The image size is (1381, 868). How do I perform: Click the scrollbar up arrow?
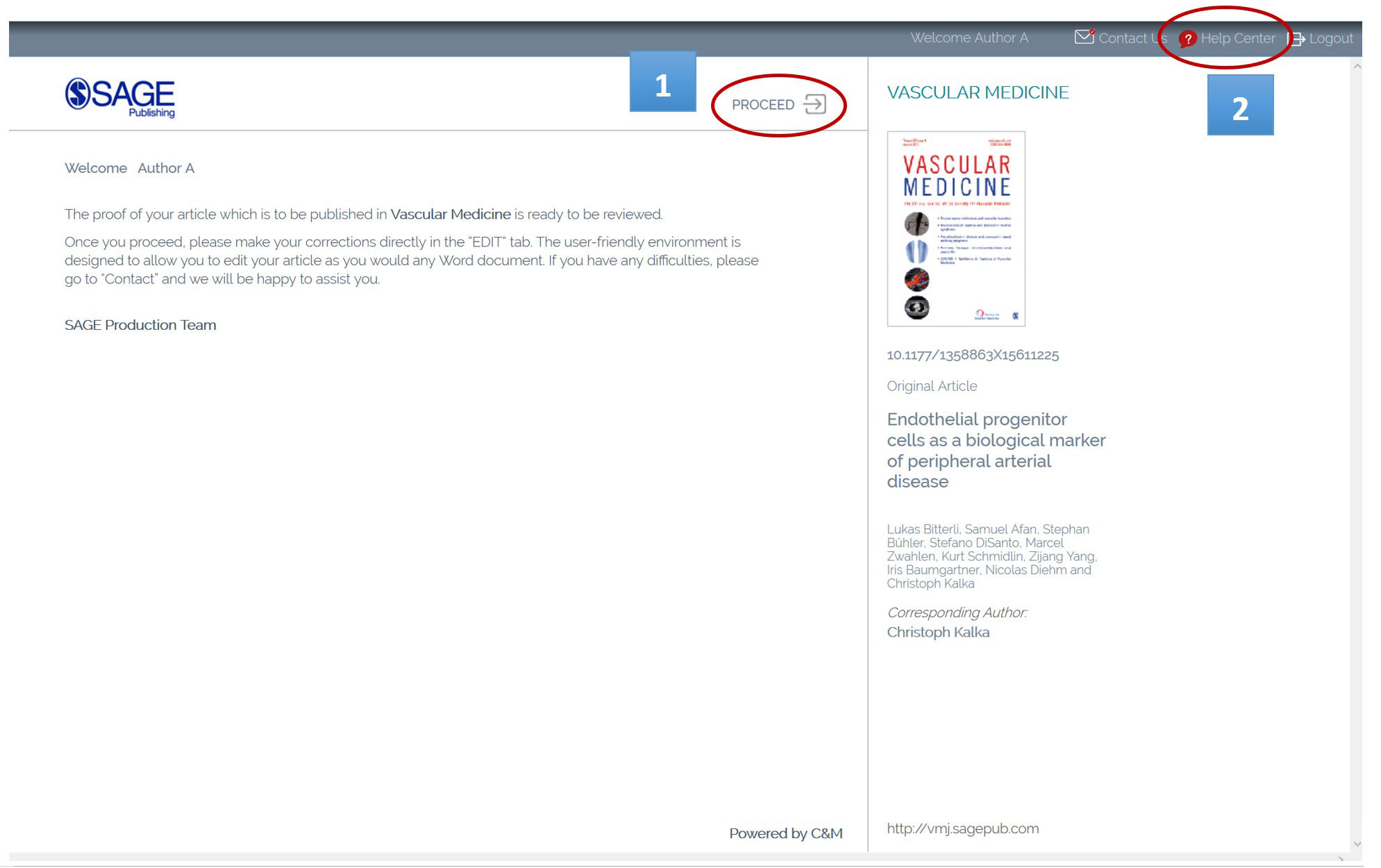(1357, 67)
